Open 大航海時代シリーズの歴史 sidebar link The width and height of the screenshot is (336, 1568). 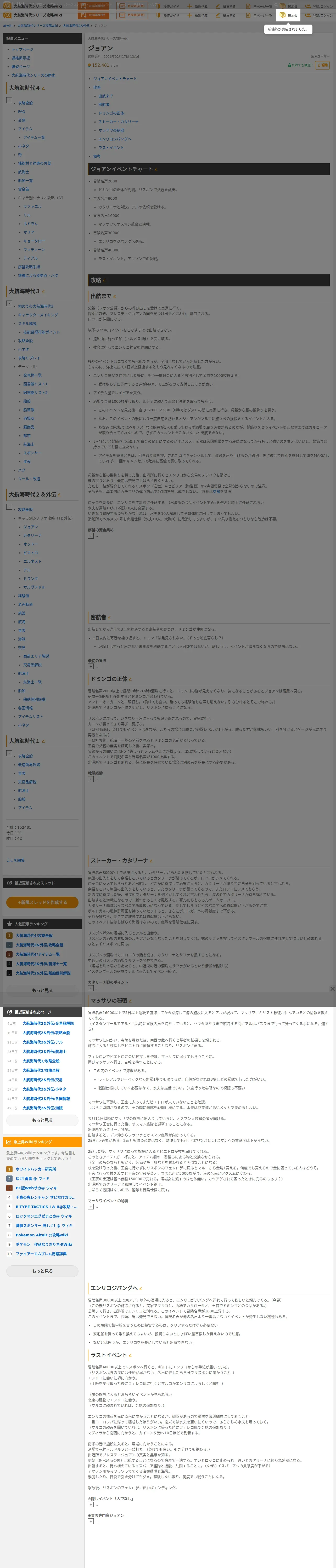coord(33,76)
